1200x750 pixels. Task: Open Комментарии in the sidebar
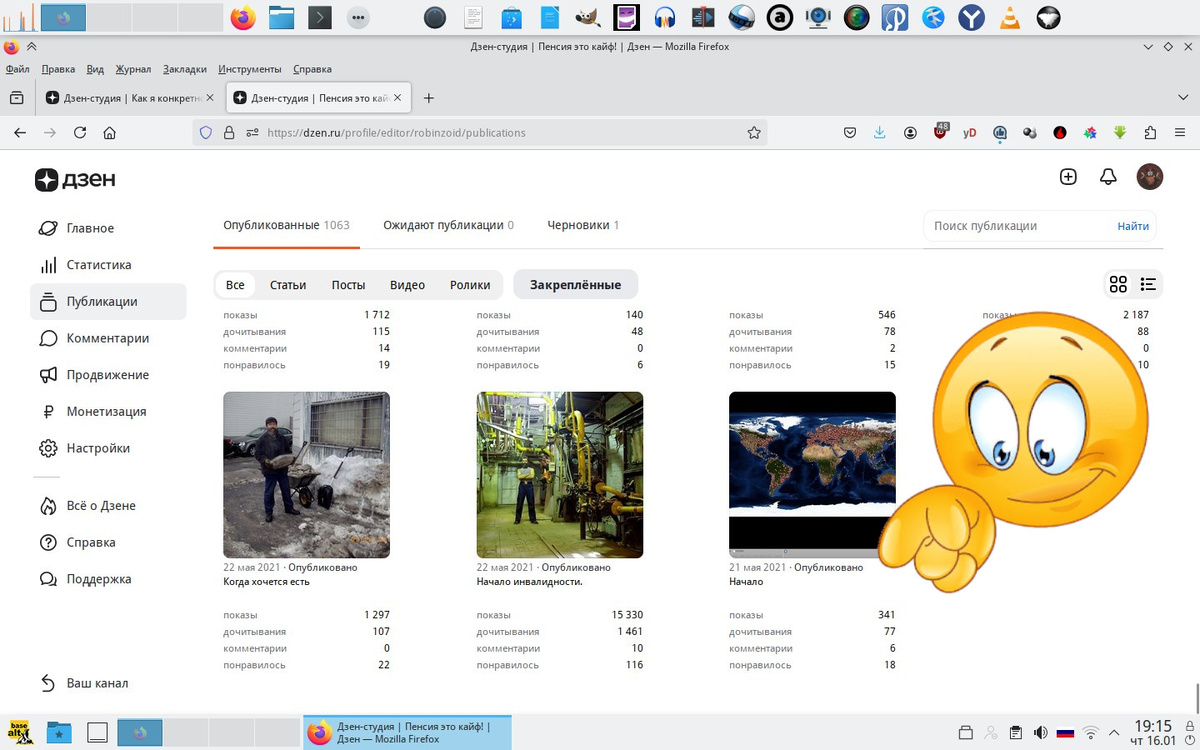pos(107,338)
